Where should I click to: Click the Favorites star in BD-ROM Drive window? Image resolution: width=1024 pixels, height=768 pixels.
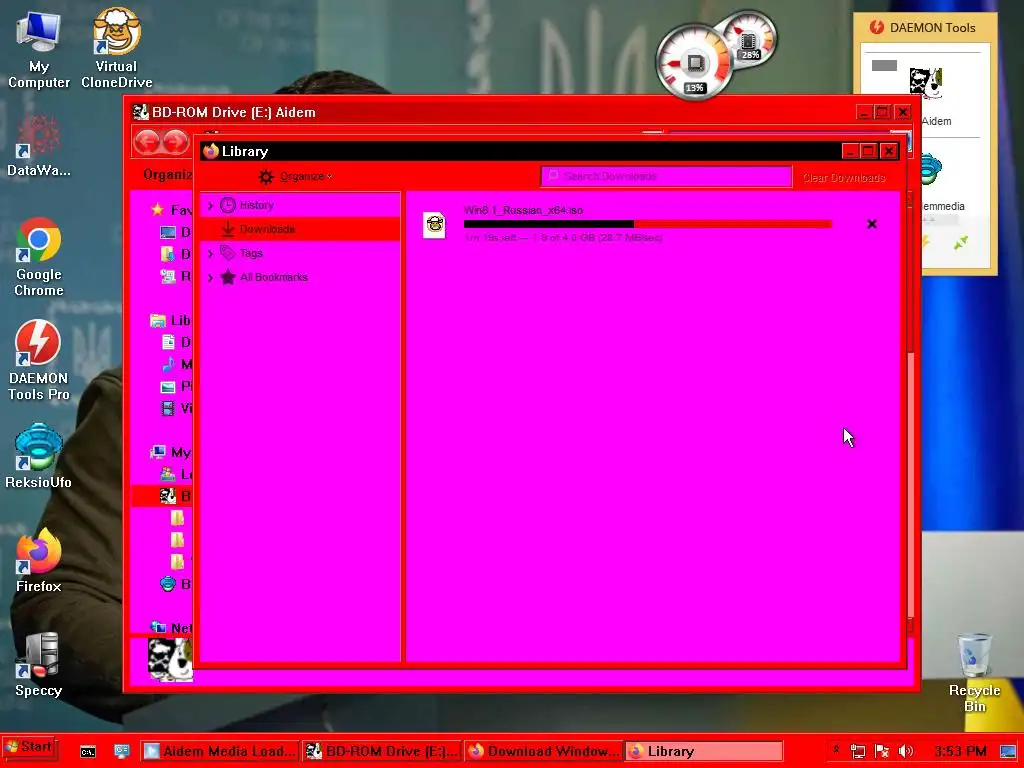pos(157,210)
